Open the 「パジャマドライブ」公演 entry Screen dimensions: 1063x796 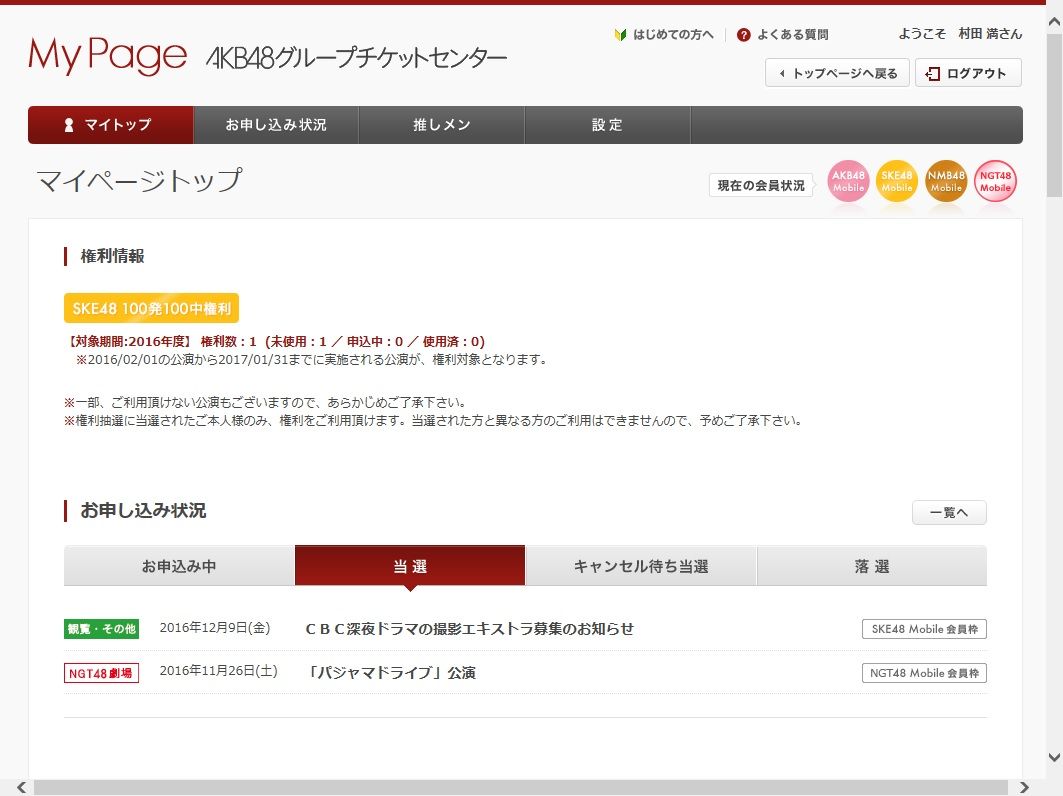tap(391, 673)
